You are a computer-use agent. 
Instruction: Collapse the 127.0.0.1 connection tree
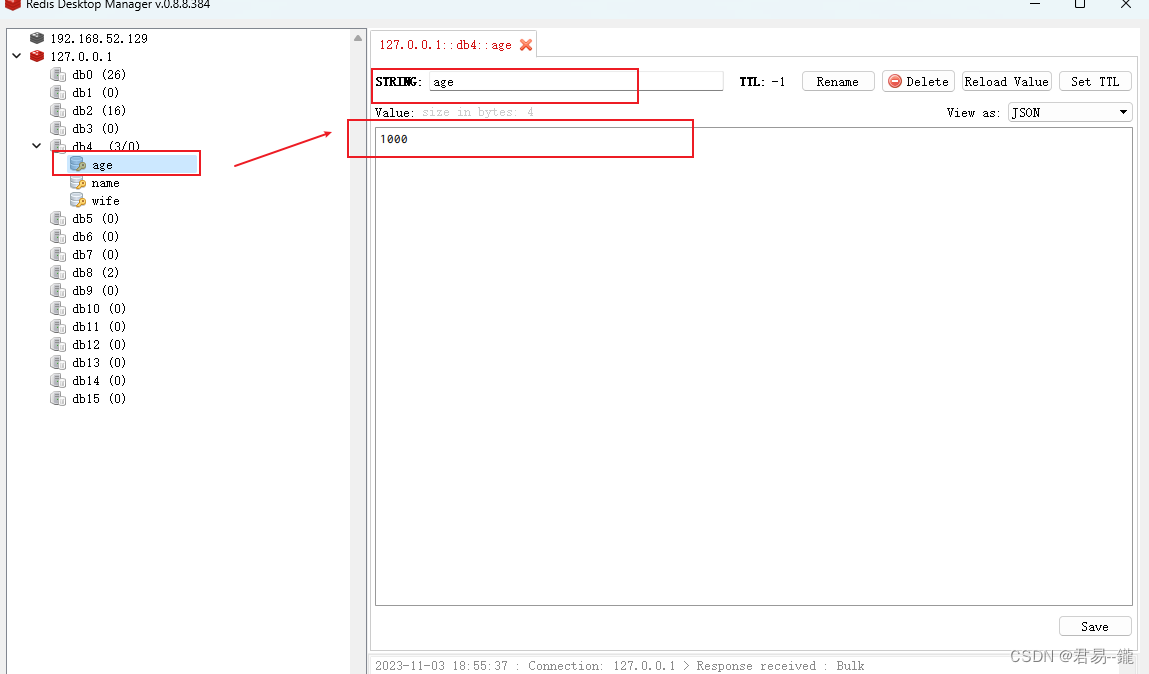(17, 56)
